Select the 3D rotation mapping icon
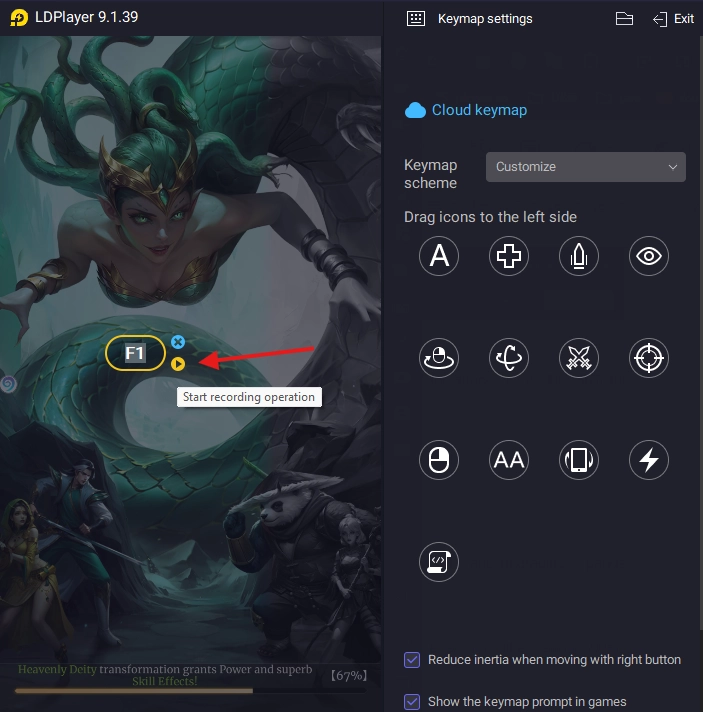 (509, 358)
